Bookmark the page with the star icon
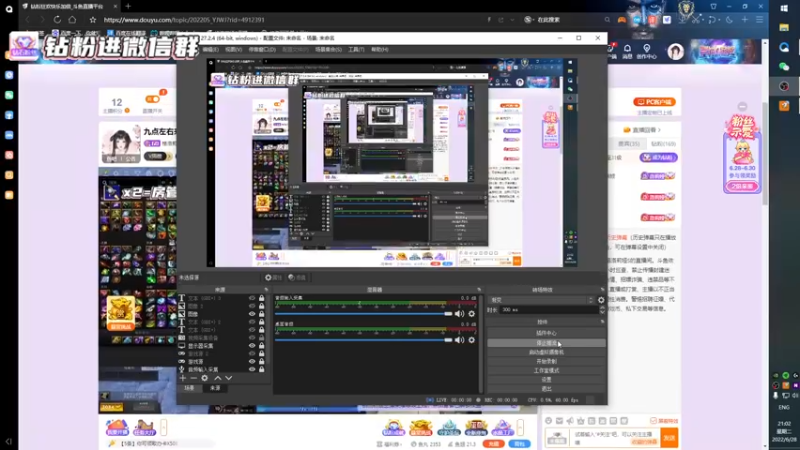 [x=92, y=19]
